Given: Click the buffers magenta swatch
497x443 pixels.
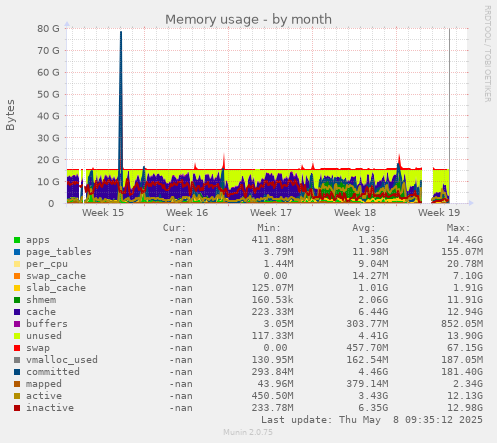Looking at the screenshot, I should point(17,324).
